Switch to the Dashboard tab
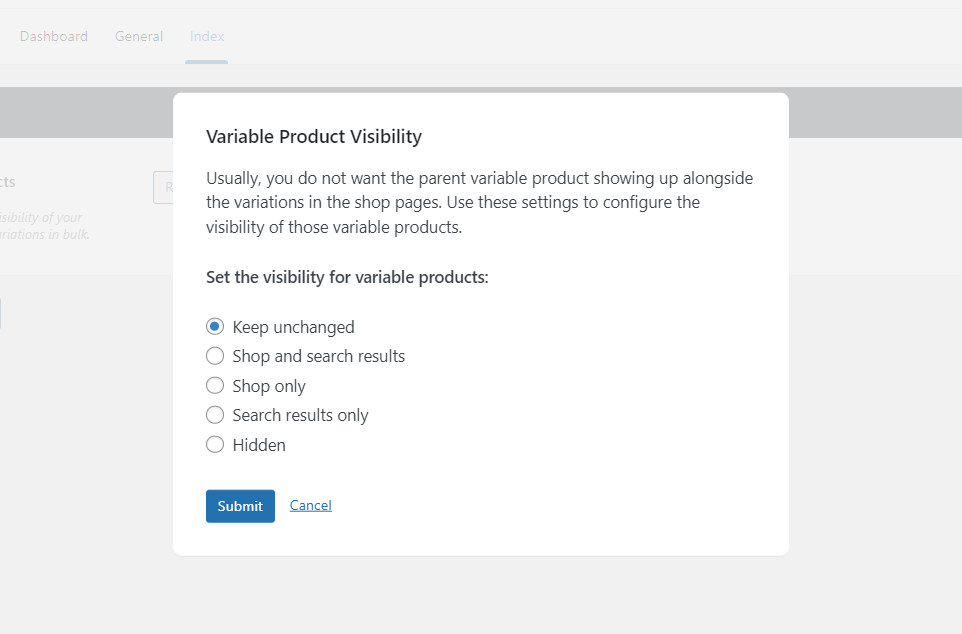The height and width of the screenshot is (634, 962). click(54, 36)
